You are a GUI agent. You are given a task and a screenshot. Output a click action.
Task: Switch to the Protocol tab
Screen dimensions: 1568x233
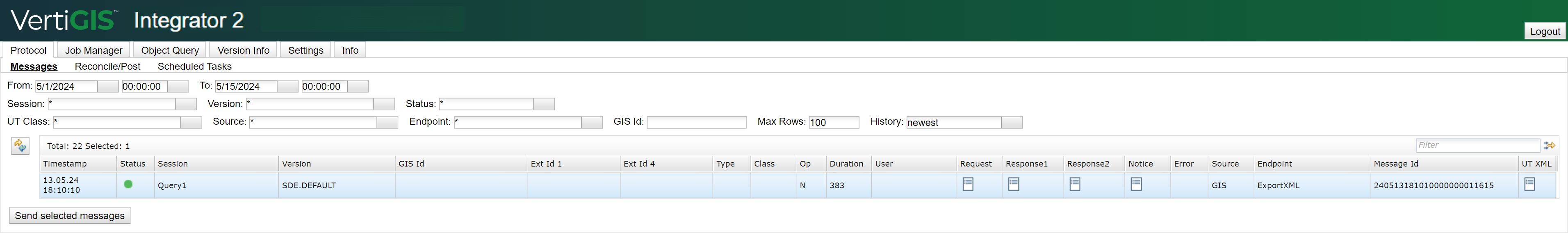tap(29, 50)
